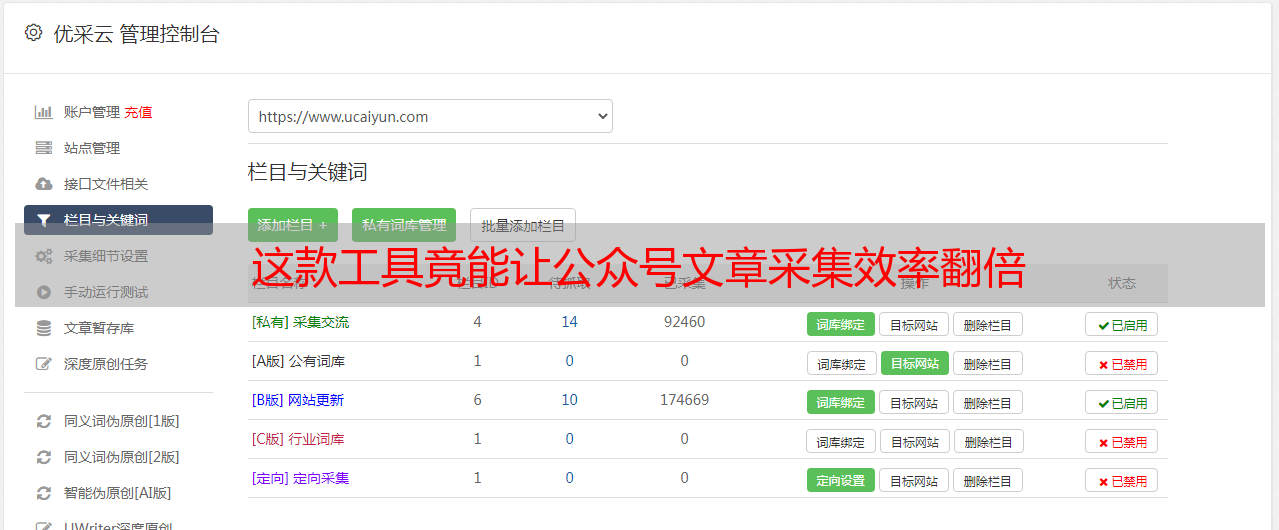
Task: Click 目标网站 for 网站更新 row
Action: coord(914,402)
